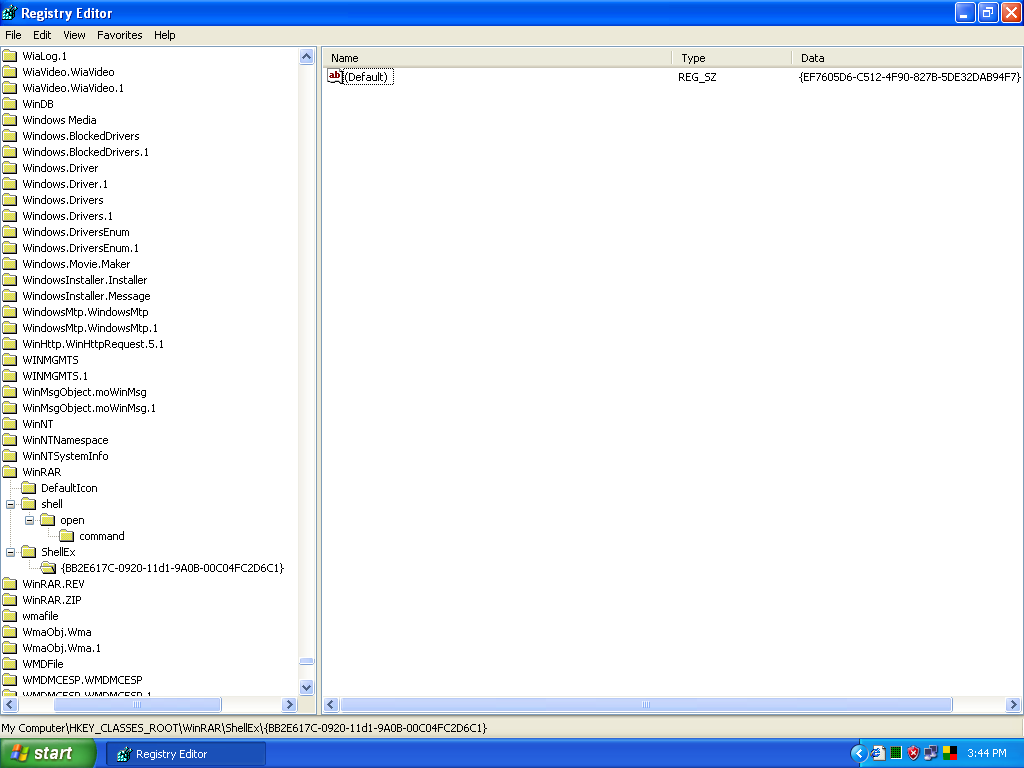Open the Windows Start menu

[x=48, y=754]
